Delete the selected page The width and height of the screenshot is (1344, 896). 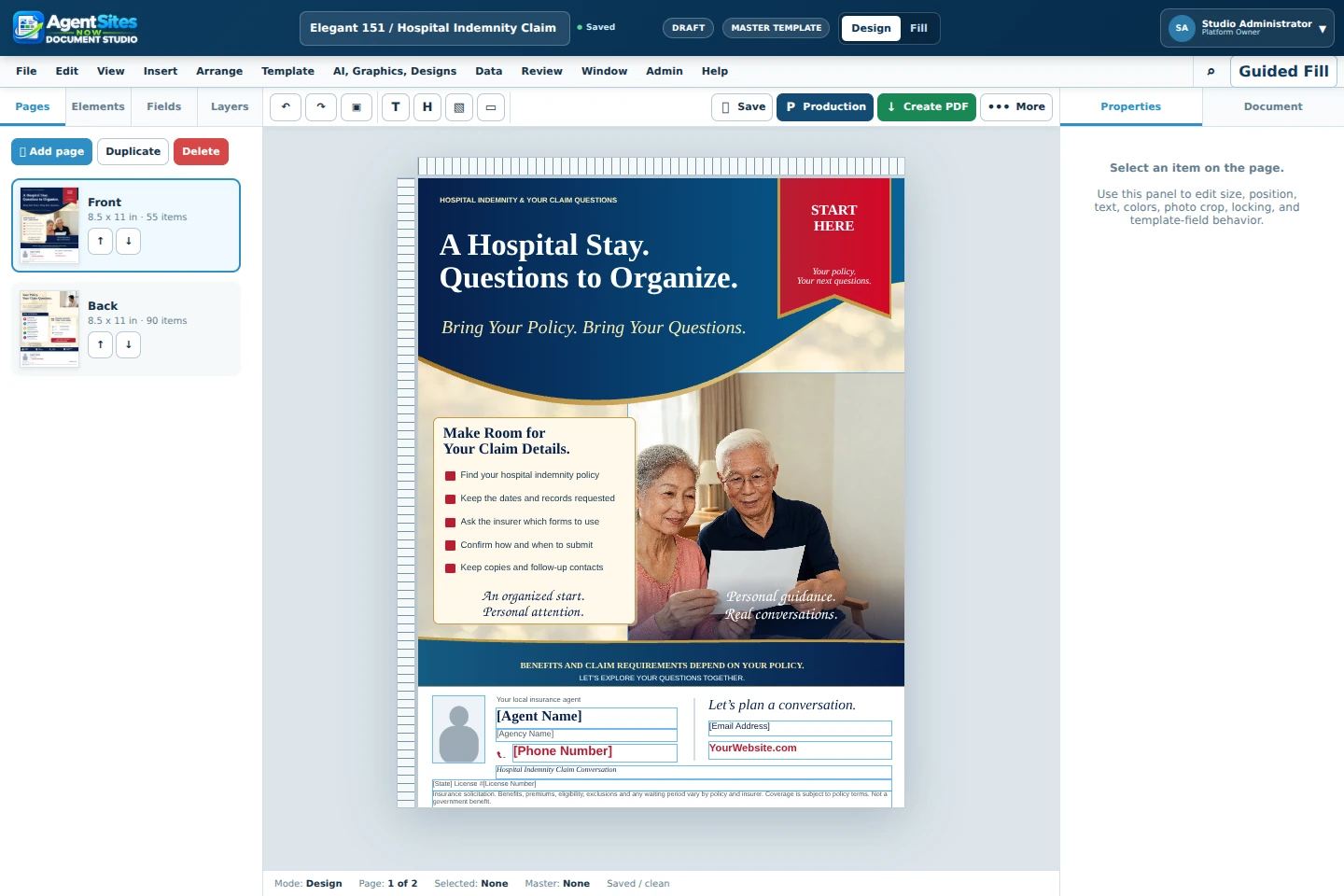(x=201, y=151)
